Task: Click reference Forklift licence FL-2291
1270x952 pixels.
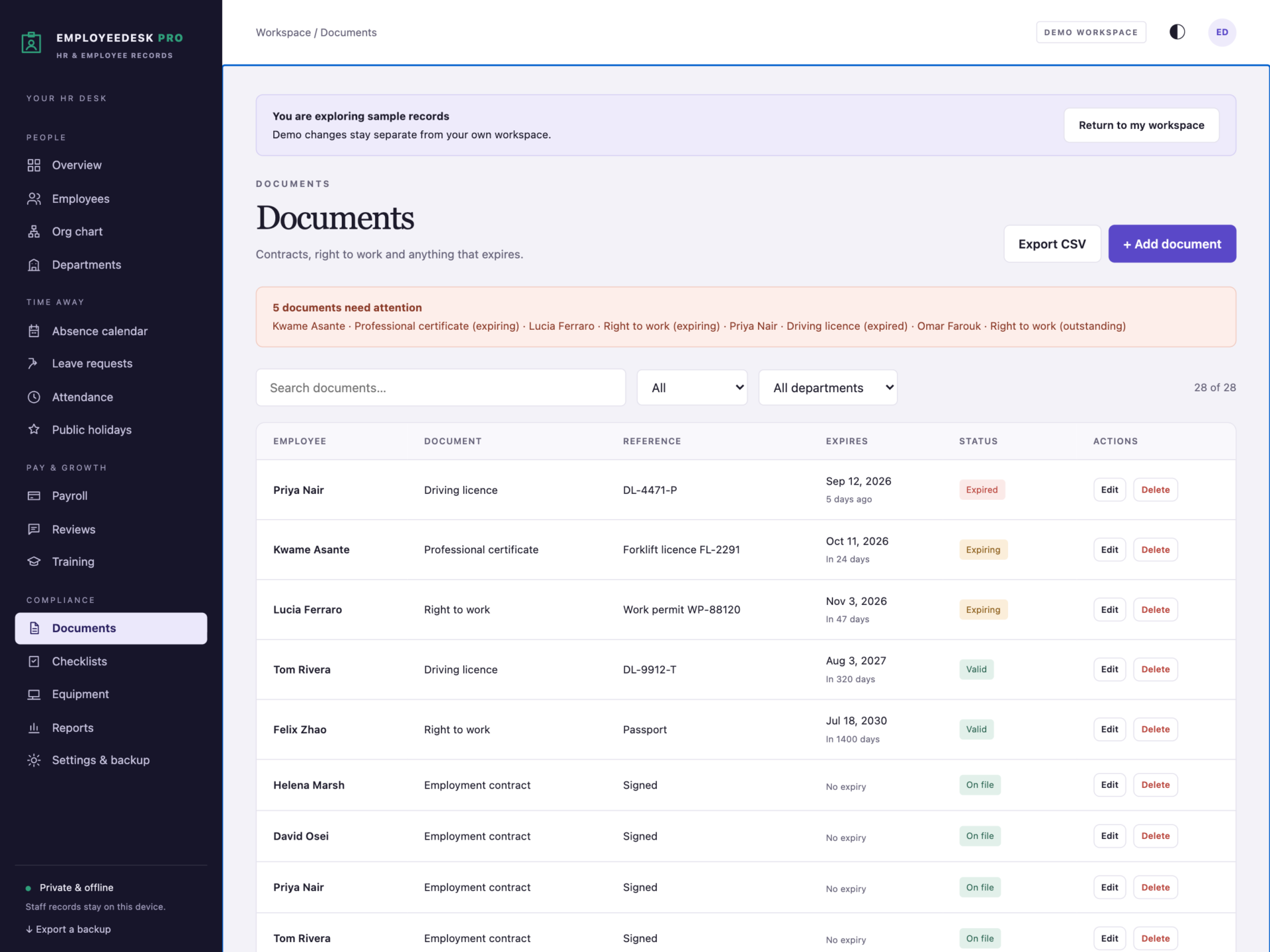Action: pyautogui.click(x=681, y=550)
